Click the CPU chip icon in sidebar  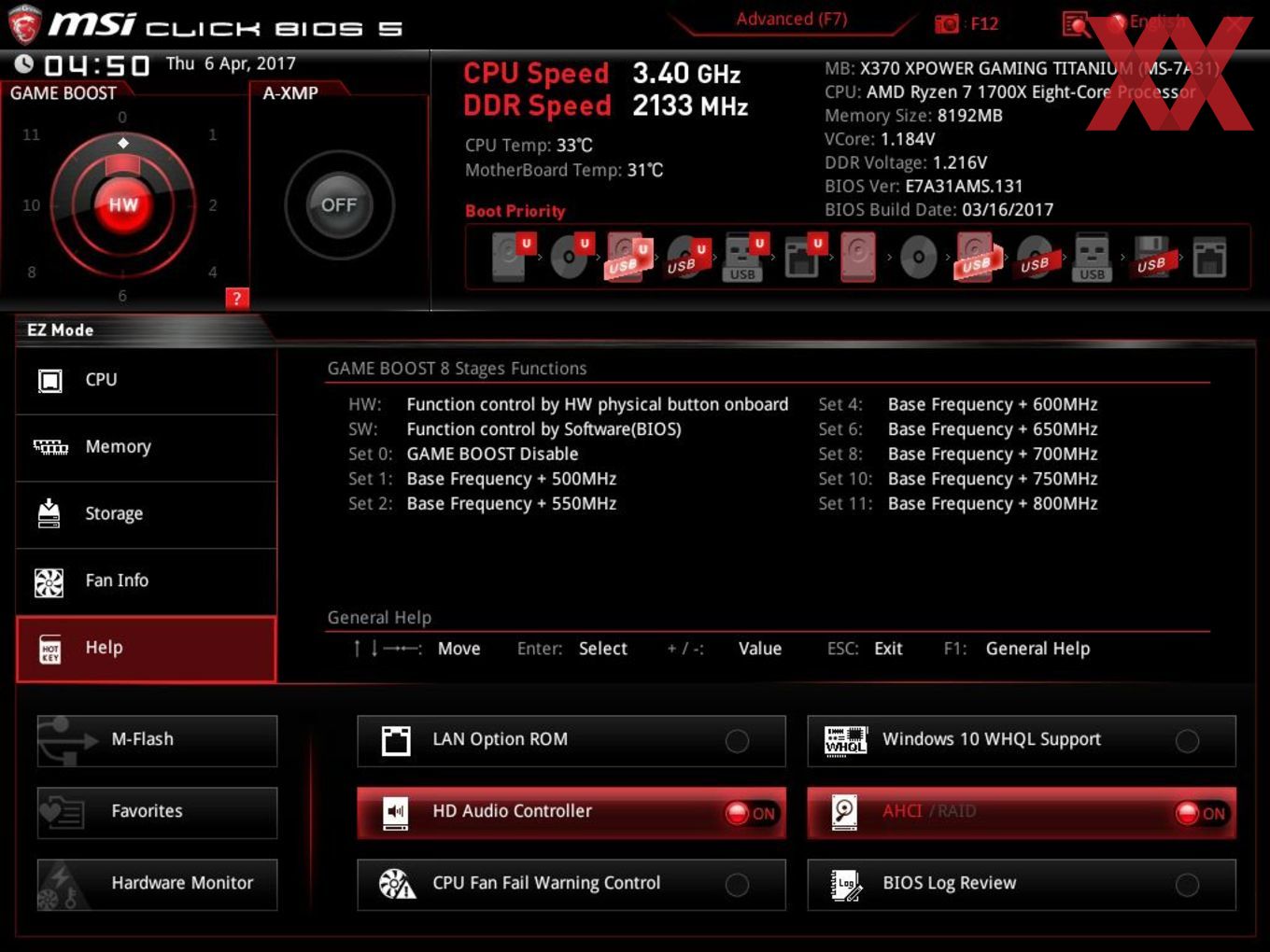tap(49, 381)
